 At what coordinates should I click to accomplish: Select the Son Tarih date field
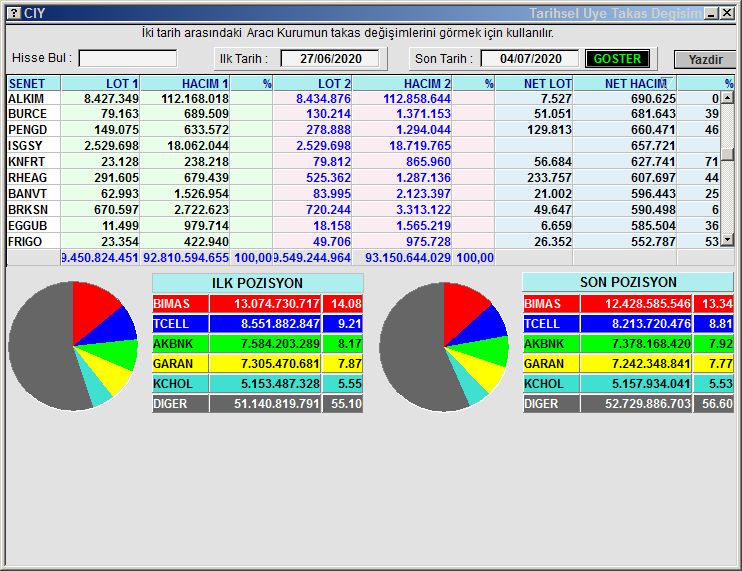pos(530,59)
